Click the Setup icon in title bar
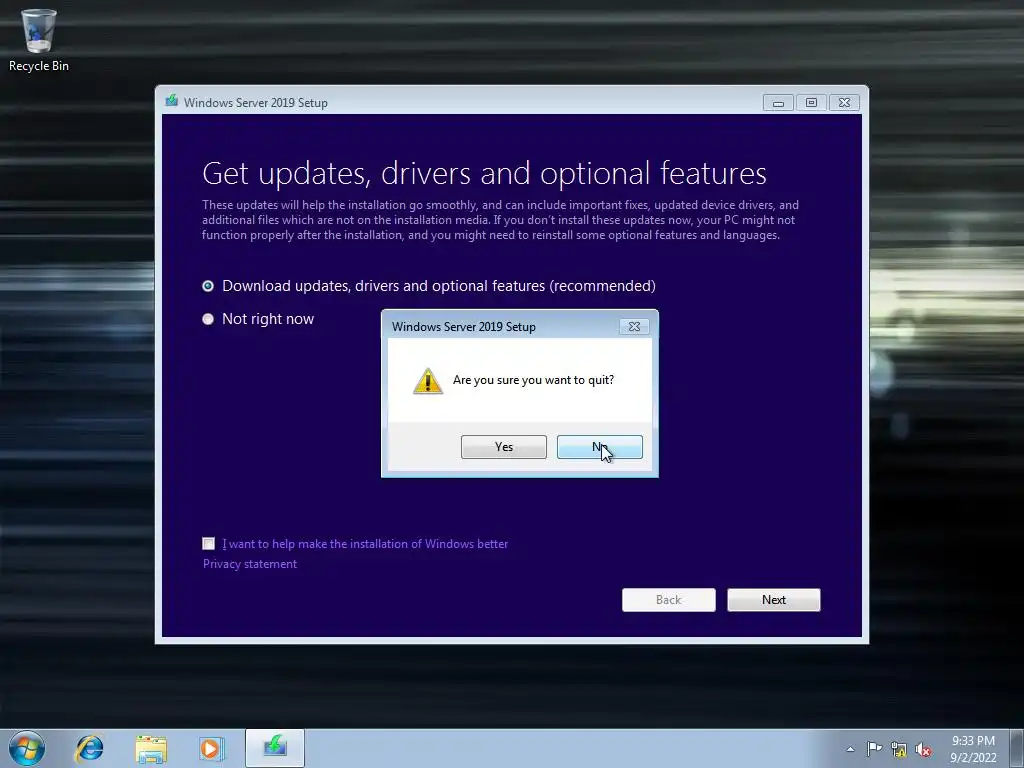Screen dimensions: 1024x768 [x=172, y=101]
